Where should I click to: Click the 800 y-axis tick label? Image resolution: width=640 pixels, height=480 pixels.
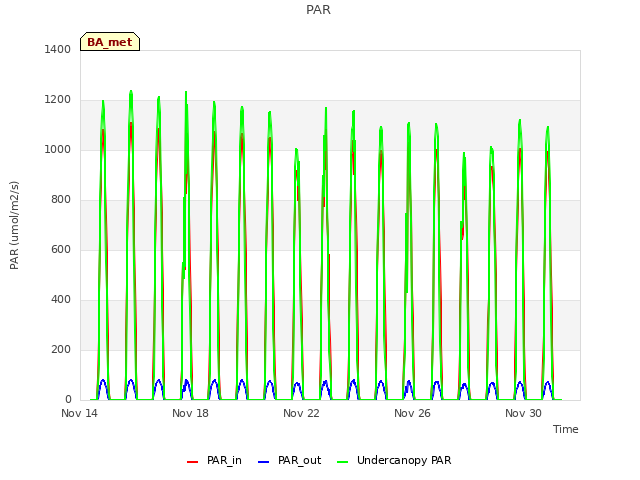click(61, 200)
